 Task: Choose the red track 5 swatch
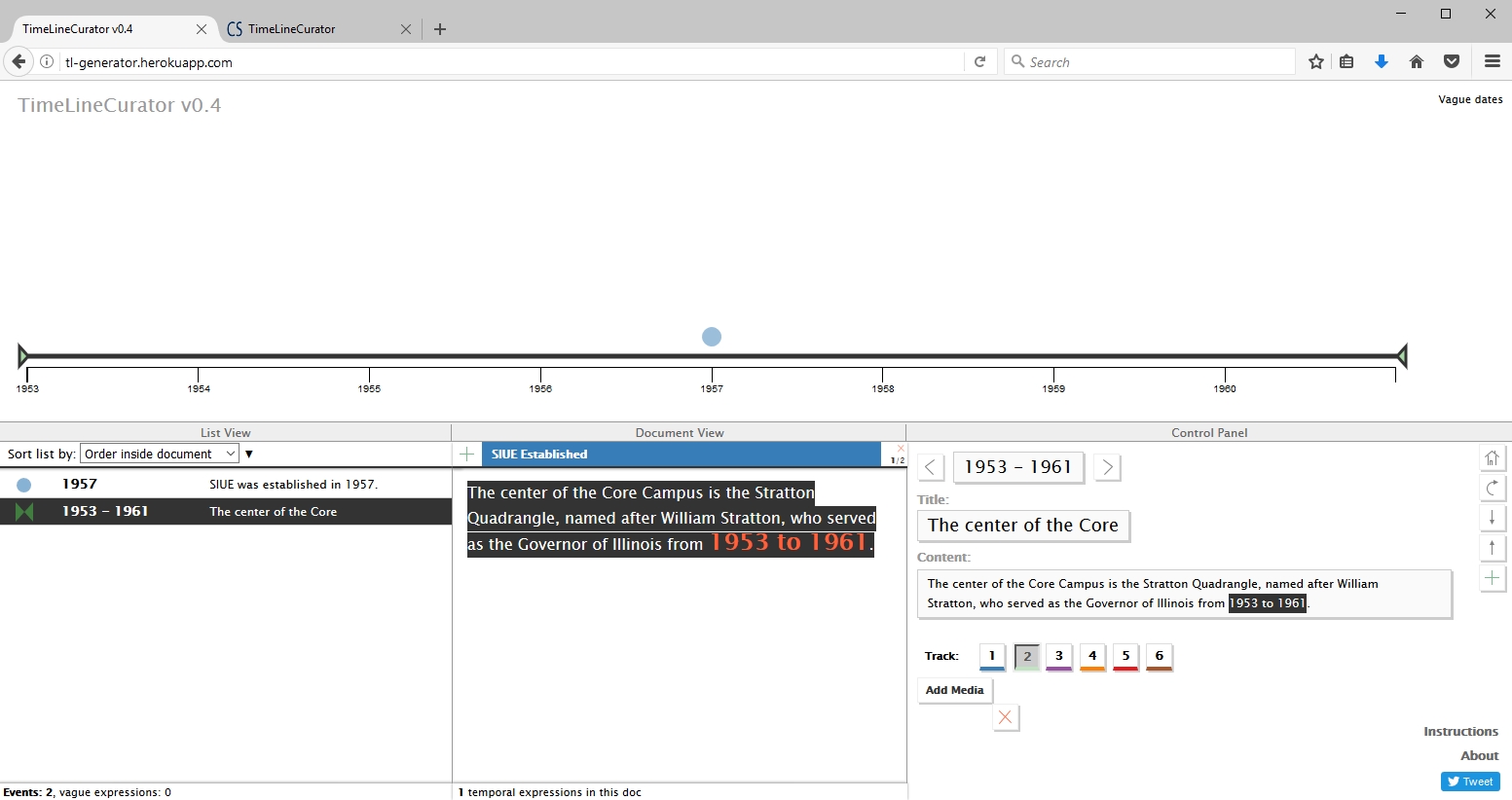click(1125, 657)
